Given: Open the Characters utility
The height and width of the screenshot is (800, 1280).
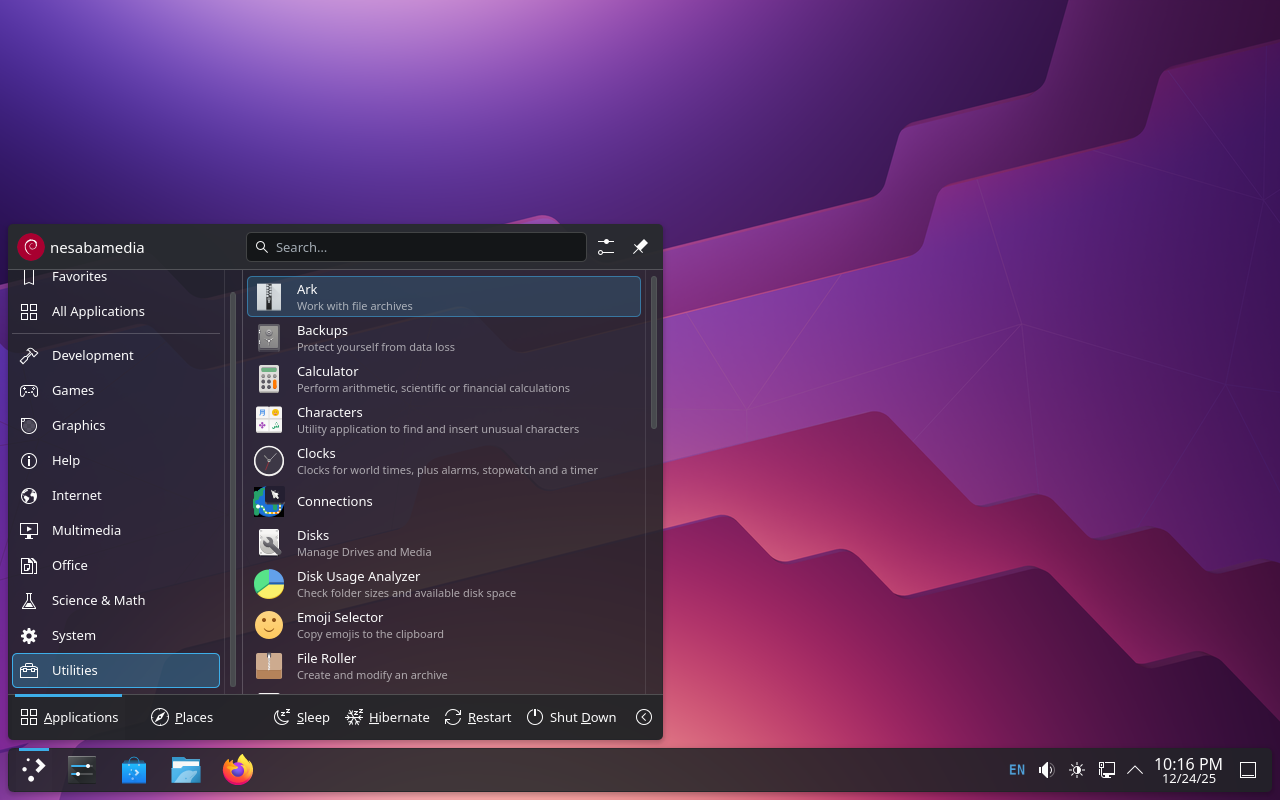Looking at the screenshot, I should [x=443, y=420].
